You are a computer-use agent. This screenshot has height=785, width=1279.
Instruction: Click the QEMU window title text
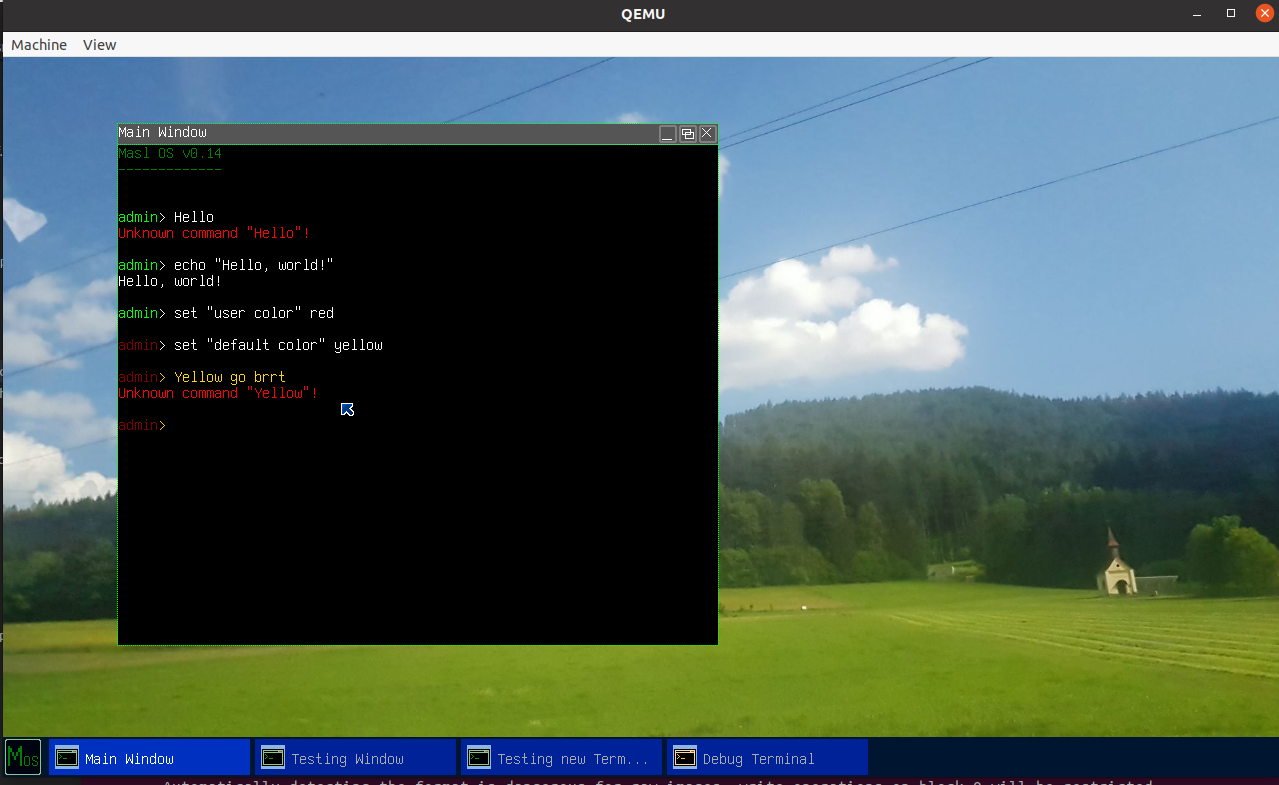(x=641, y=13)
